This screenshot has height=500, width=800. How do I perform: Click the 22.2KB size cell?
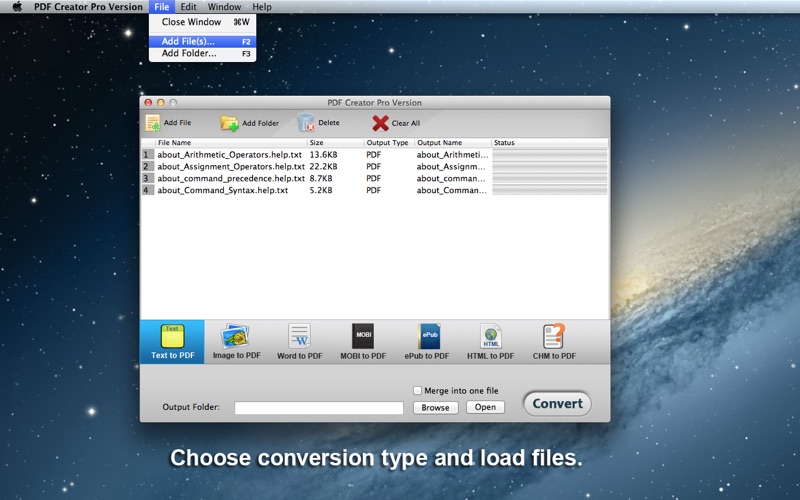(x=323, y=166)
